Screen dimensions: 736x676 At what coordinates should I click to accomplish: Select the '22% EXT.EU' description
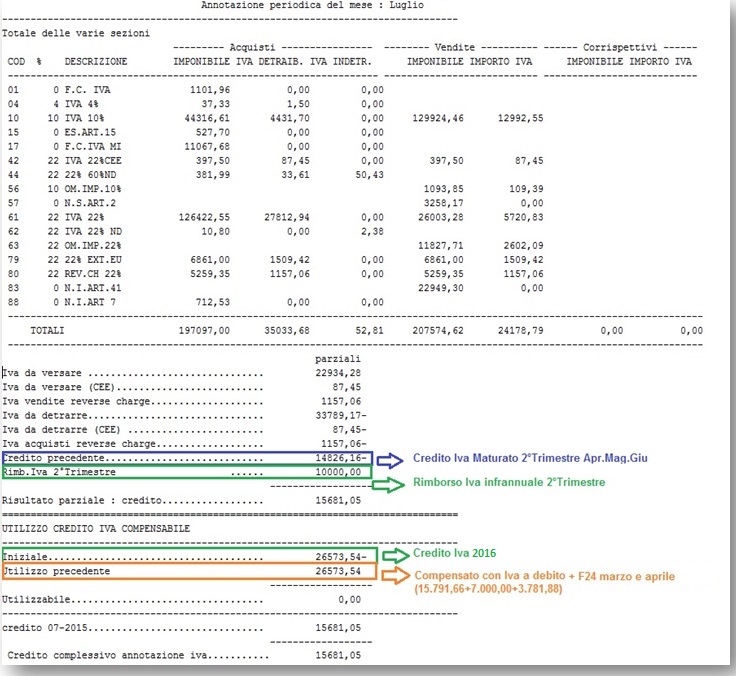(93, 260)
